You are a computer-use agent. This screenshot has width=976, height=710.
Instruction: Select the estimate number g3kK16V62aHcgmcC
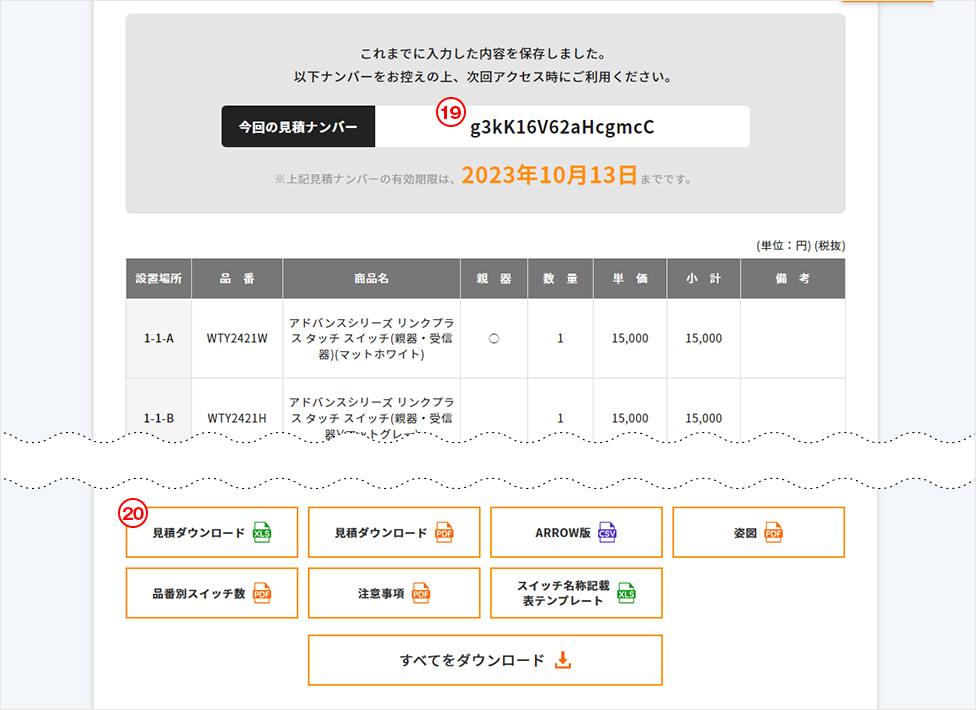pos(562,127)
